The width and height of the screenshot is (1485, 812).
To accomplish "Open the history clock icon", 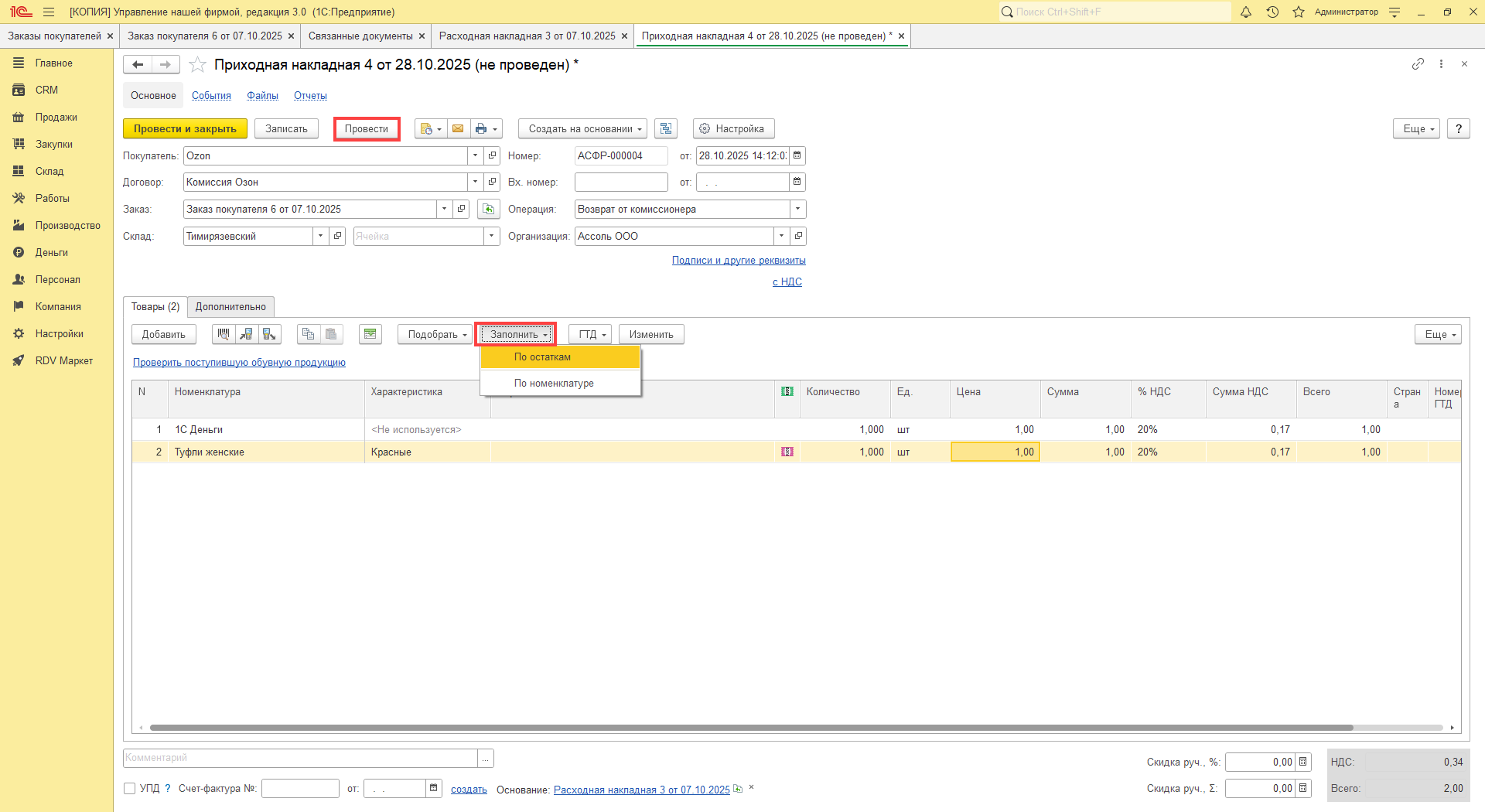I will tap(1272, 12).
